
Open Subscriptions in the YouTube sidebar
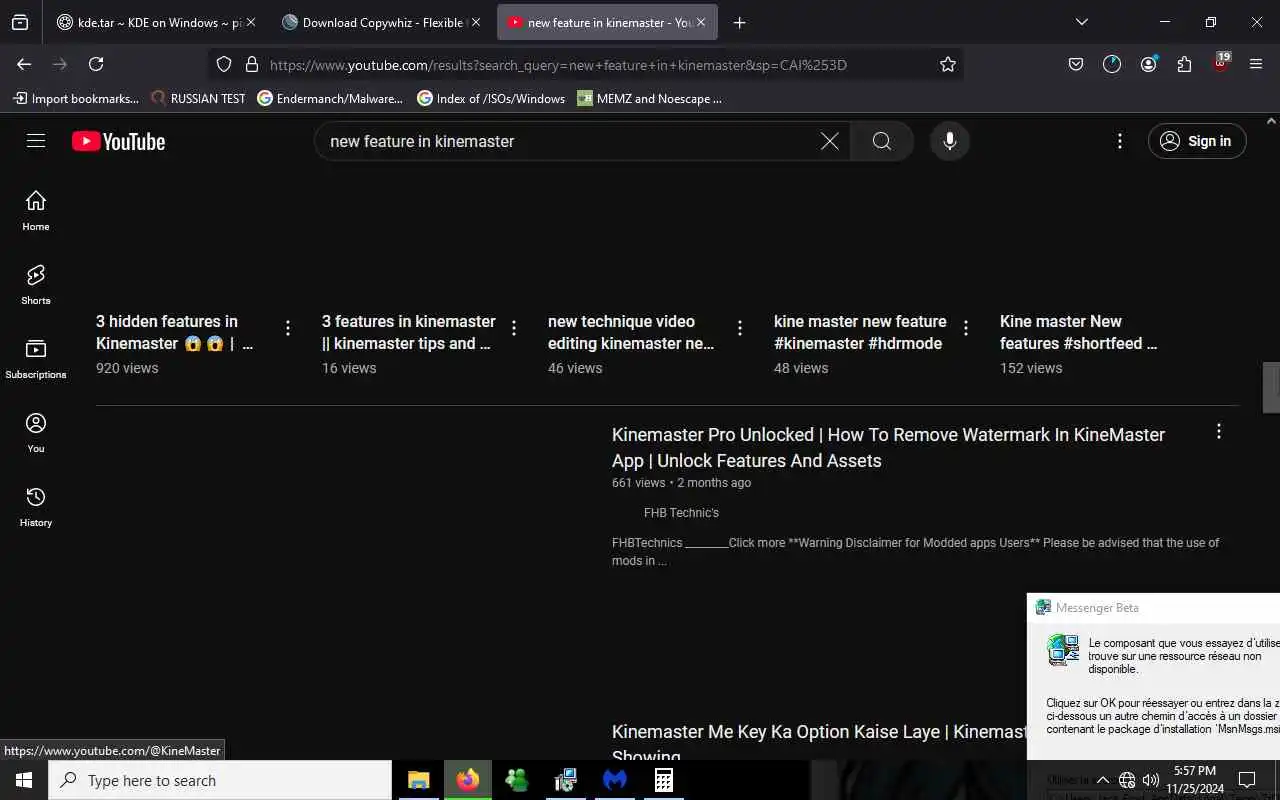tap(36, 359)
